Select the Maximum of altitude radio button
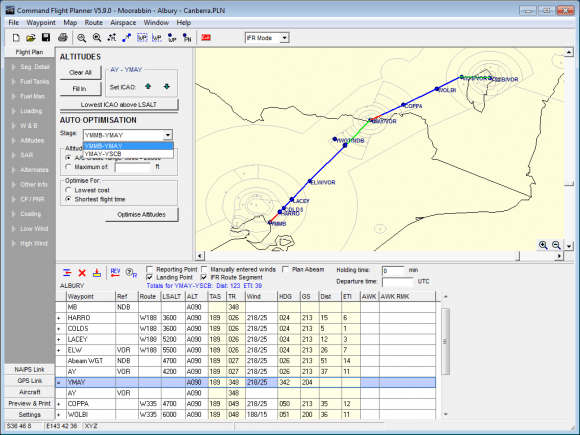The width and height of the screenshot is (580, 435). point(68,167)
